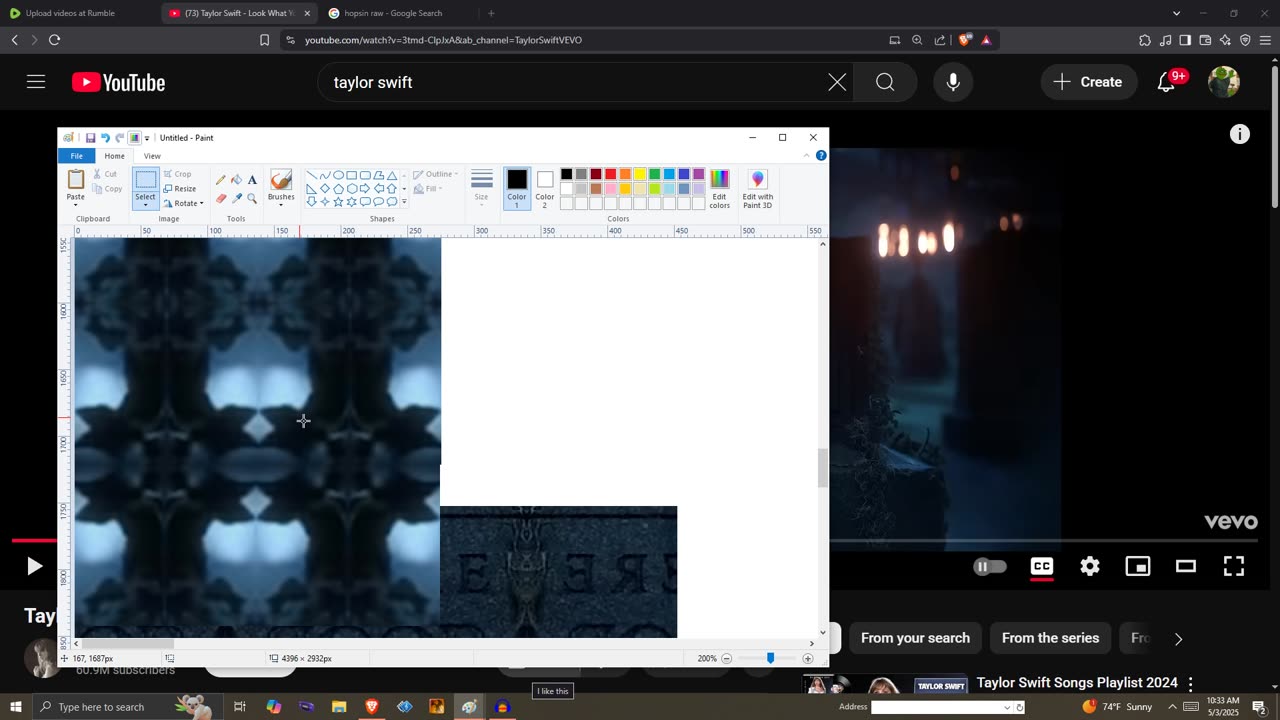Switch to the Home ribbon tab
1280x720 pixels.
115,156
